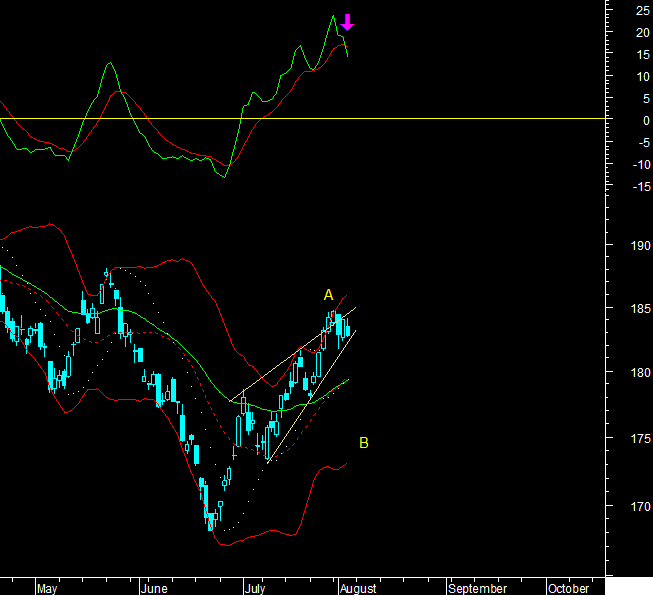
Task: Click the -15 indicator scale value
Action: point(641,187)
